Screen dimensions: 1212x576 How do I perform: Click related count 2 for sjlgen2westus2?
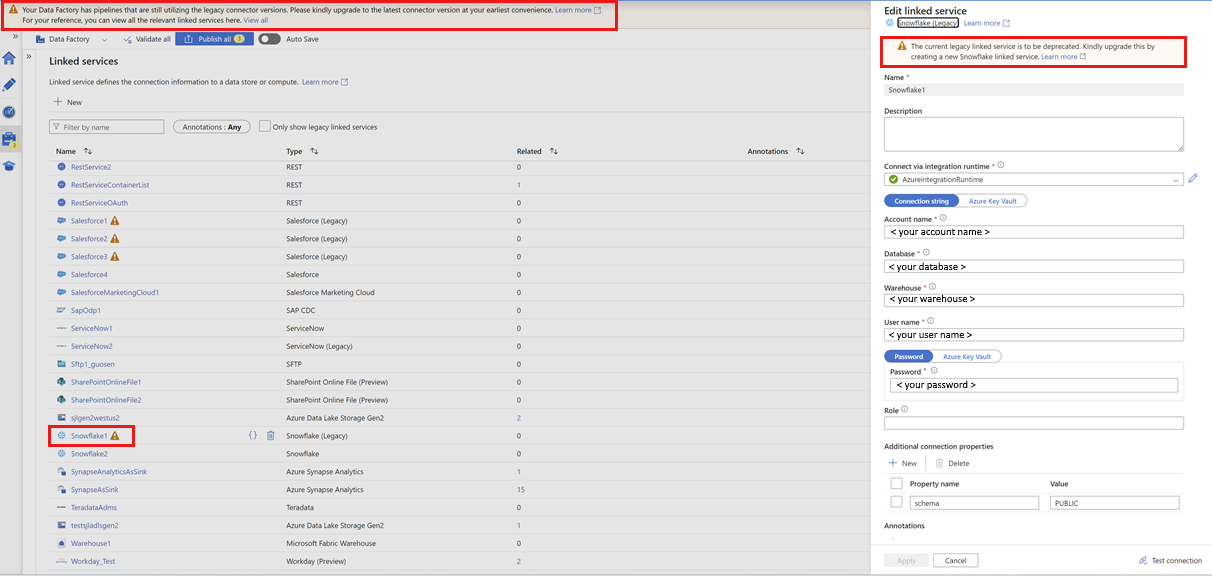519,418
